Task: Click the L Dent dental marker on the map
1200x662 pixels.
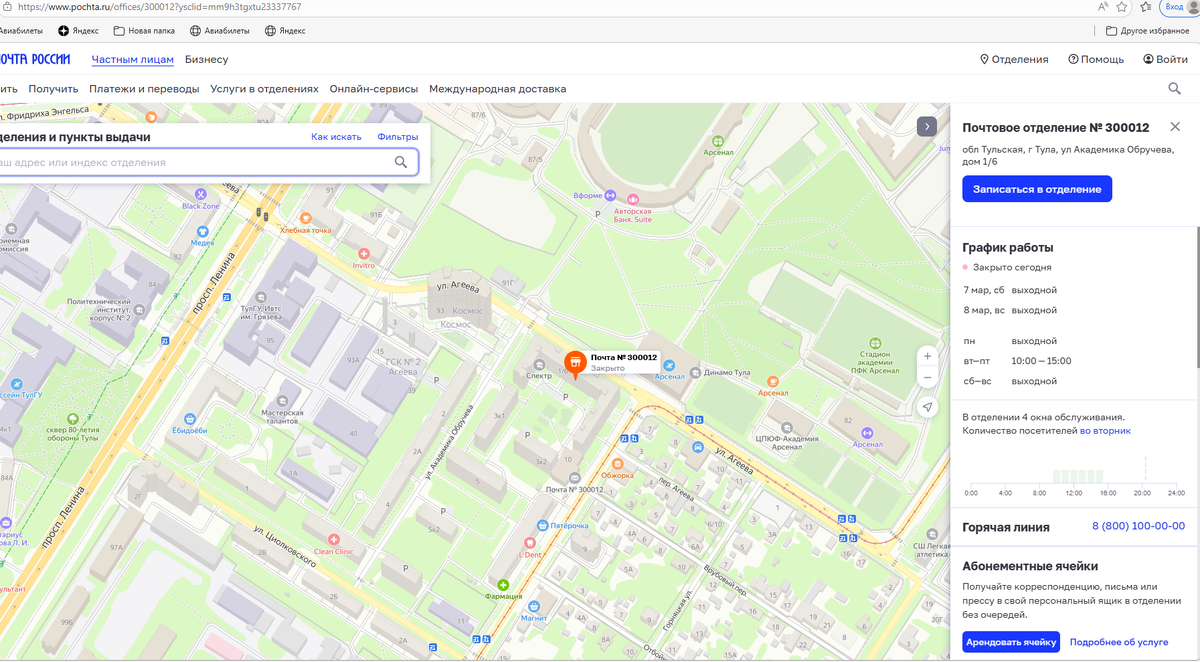Action: click(529, 542)
